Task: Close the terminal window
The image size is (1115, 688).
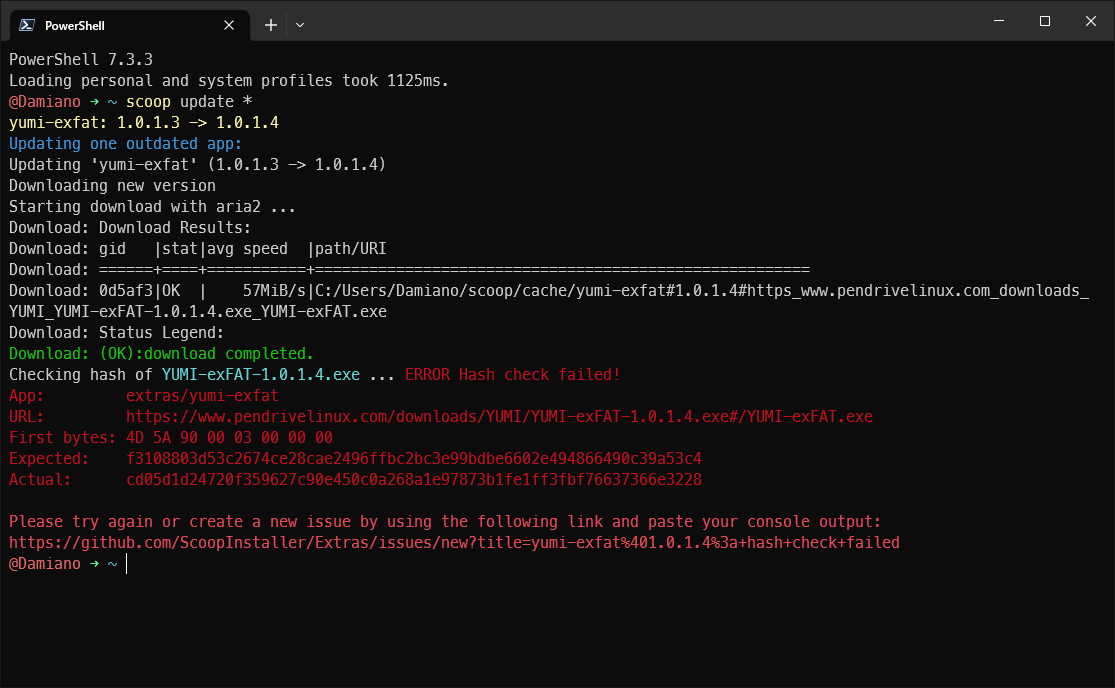Action: [x=1091, y=21]
